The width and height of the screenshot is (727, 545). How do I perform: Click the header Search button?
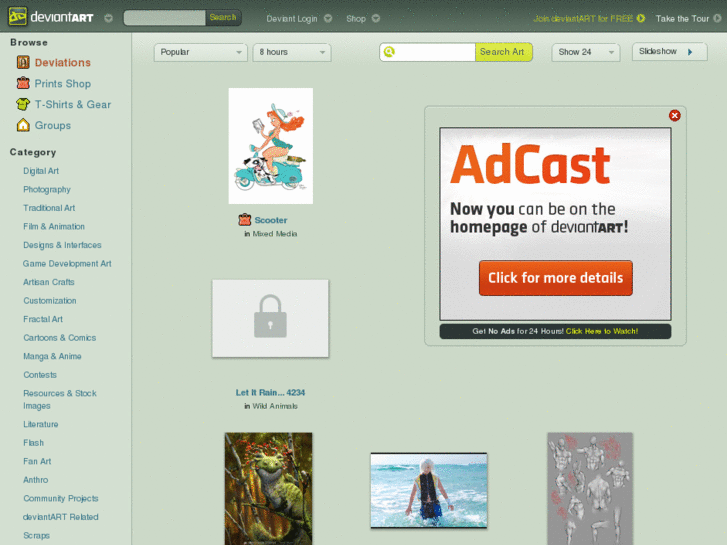[x=223, y=18]
